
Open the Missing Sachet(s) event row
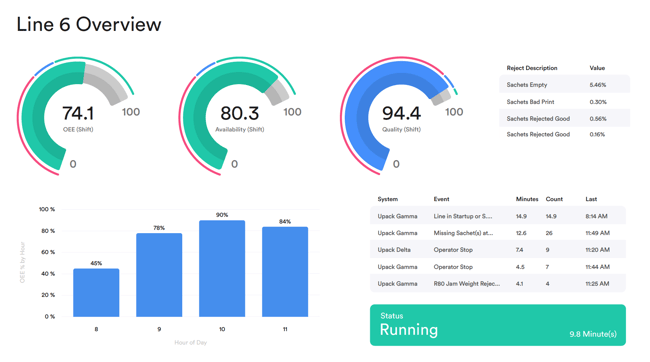point(498,233)
